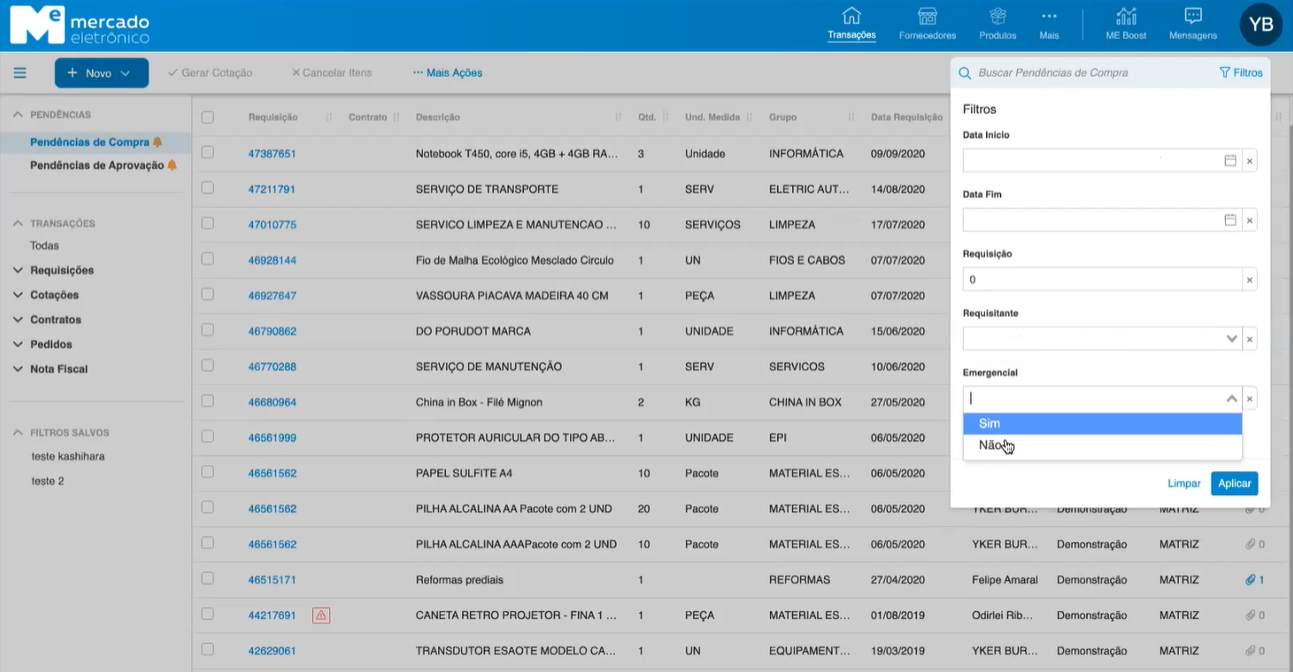Open the attachment clip on row 42629061

click(1250, 651)
